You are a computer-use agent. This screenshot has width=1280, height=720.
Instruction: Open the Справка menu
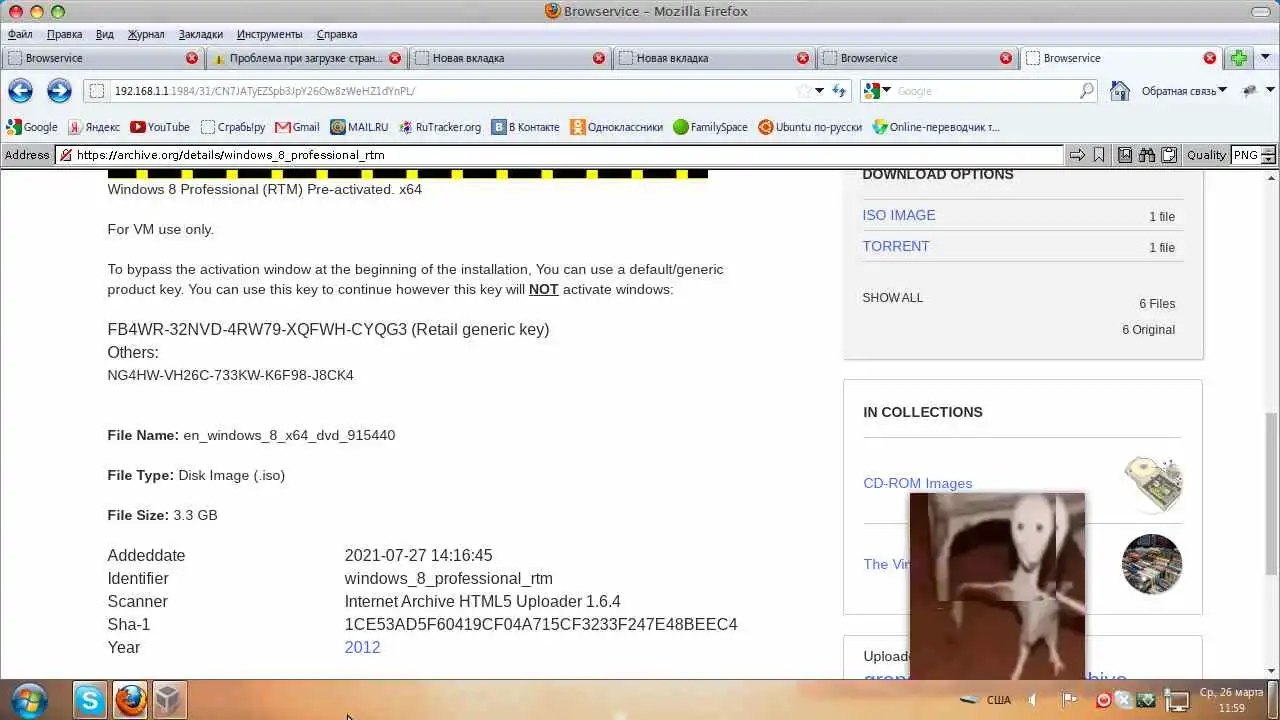(x=337, y=34)
